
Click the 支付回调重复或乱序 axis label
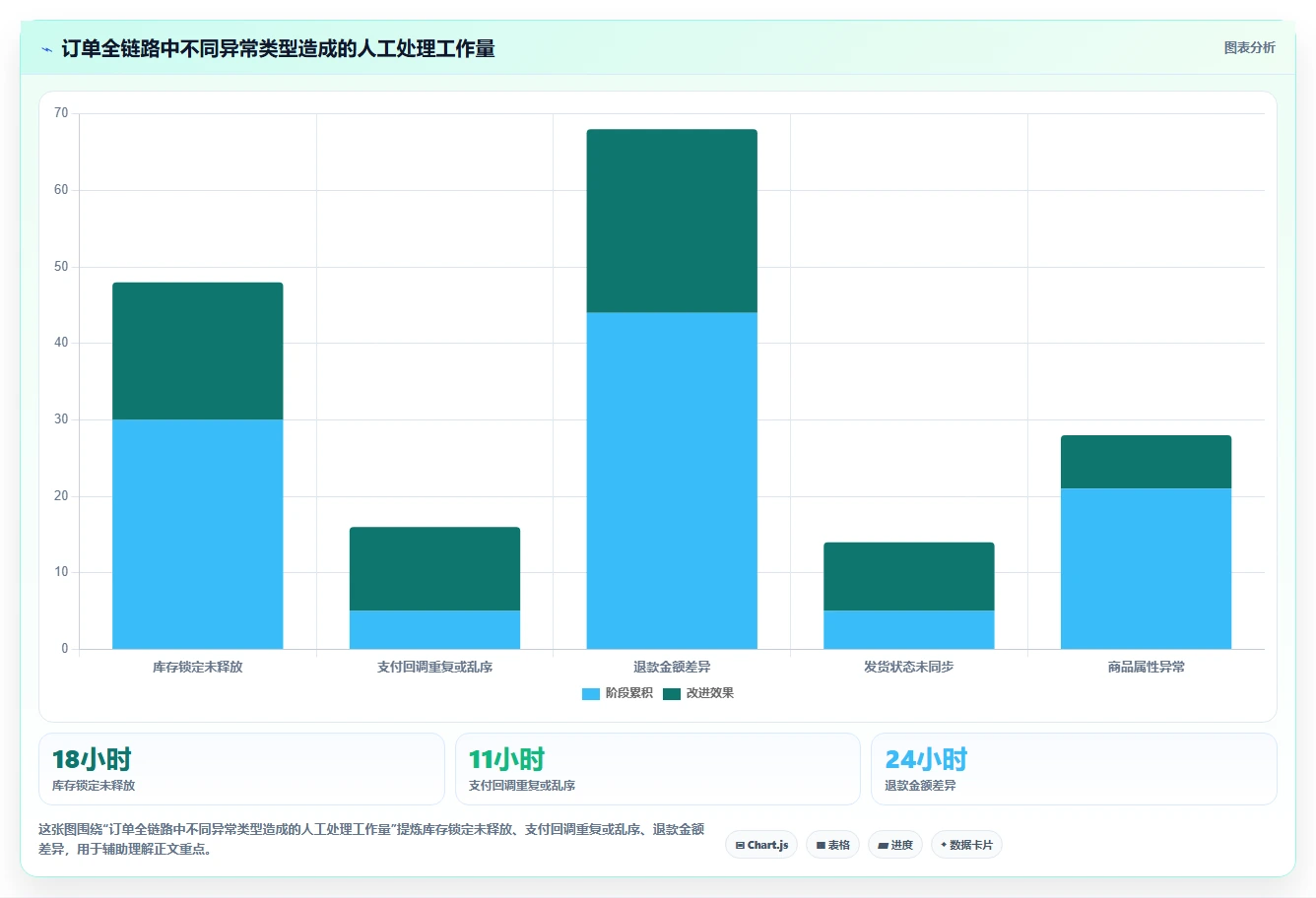click(434, 667)
